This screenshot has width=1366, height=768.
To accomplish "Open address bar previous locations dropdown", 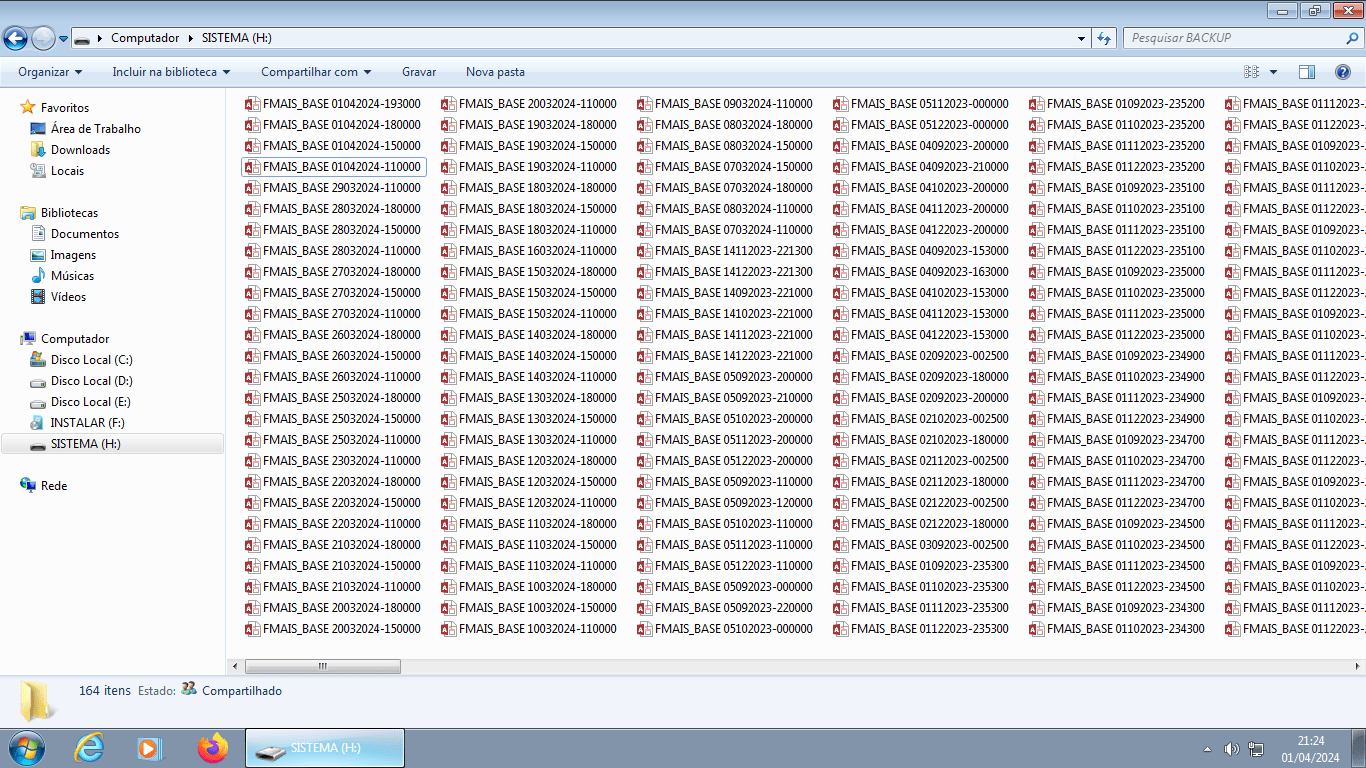I will tap(1082, 38).
